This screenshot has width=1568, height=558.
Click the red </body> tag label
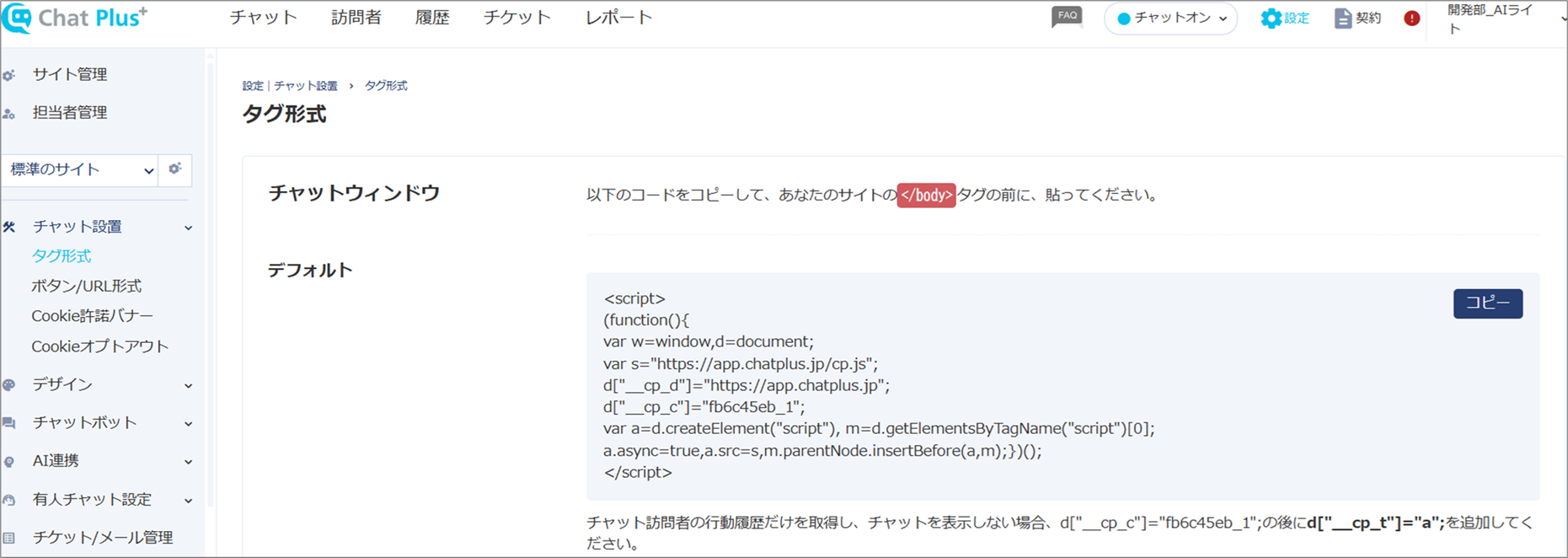[926, 196]
